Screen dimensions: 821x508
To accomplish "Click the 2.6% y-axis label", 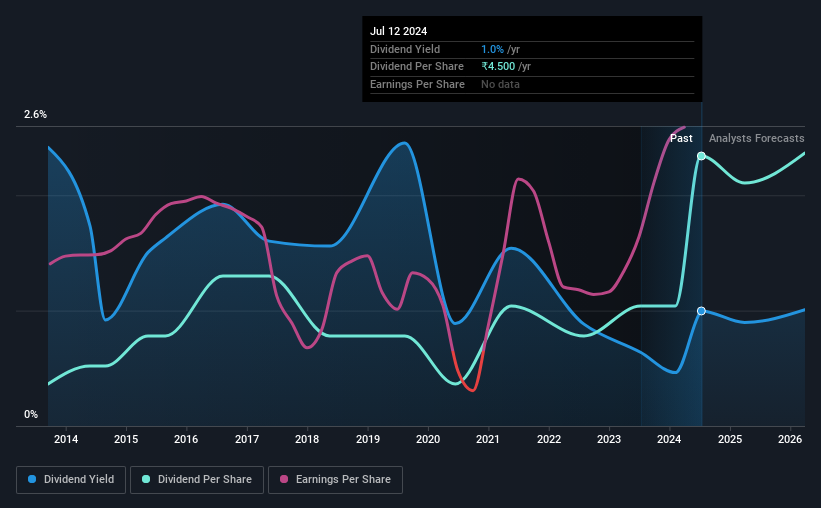I will tap(35, 114).
